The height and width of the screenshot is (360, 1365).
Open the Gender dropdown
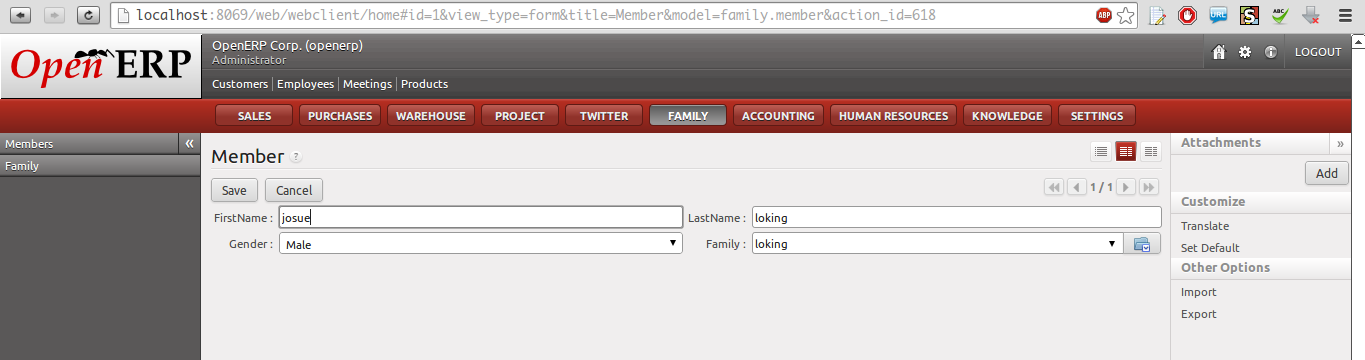point(481,244)
